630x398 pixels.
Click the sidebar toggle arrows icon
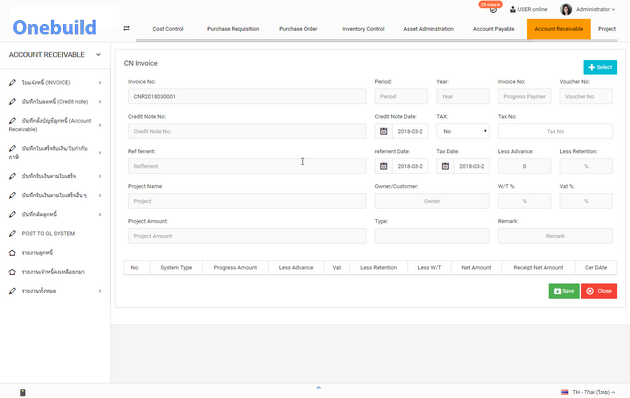[x=126, y=28]
